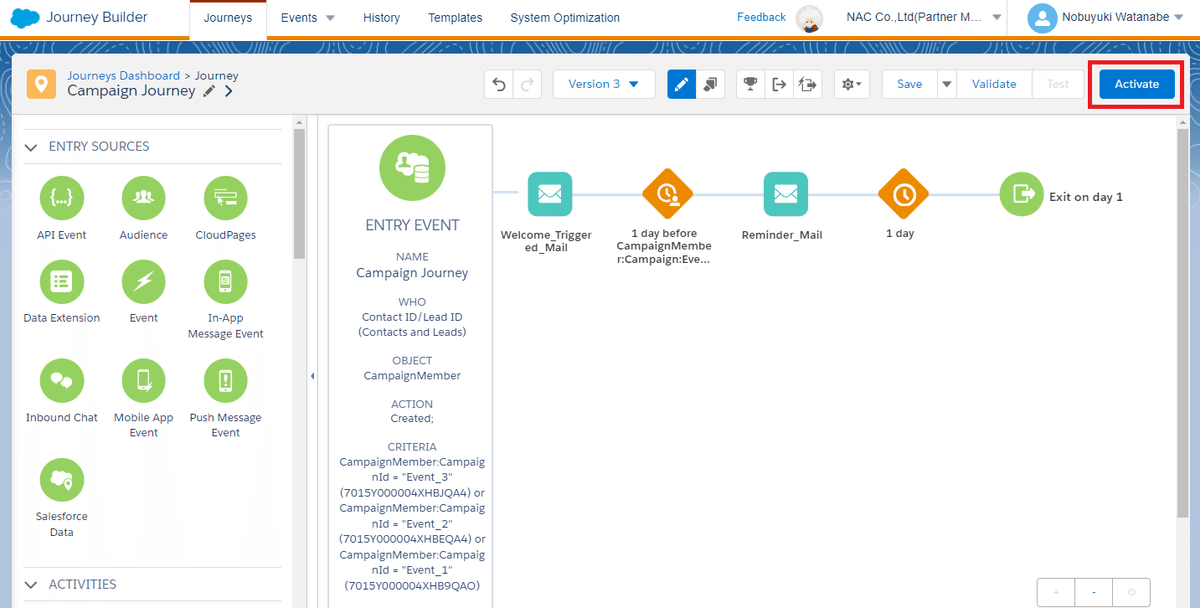1200x608 pixels.
Task: Click the Exit on day 1 icon
Action: pyautogui.click(x=1022, y=194)
